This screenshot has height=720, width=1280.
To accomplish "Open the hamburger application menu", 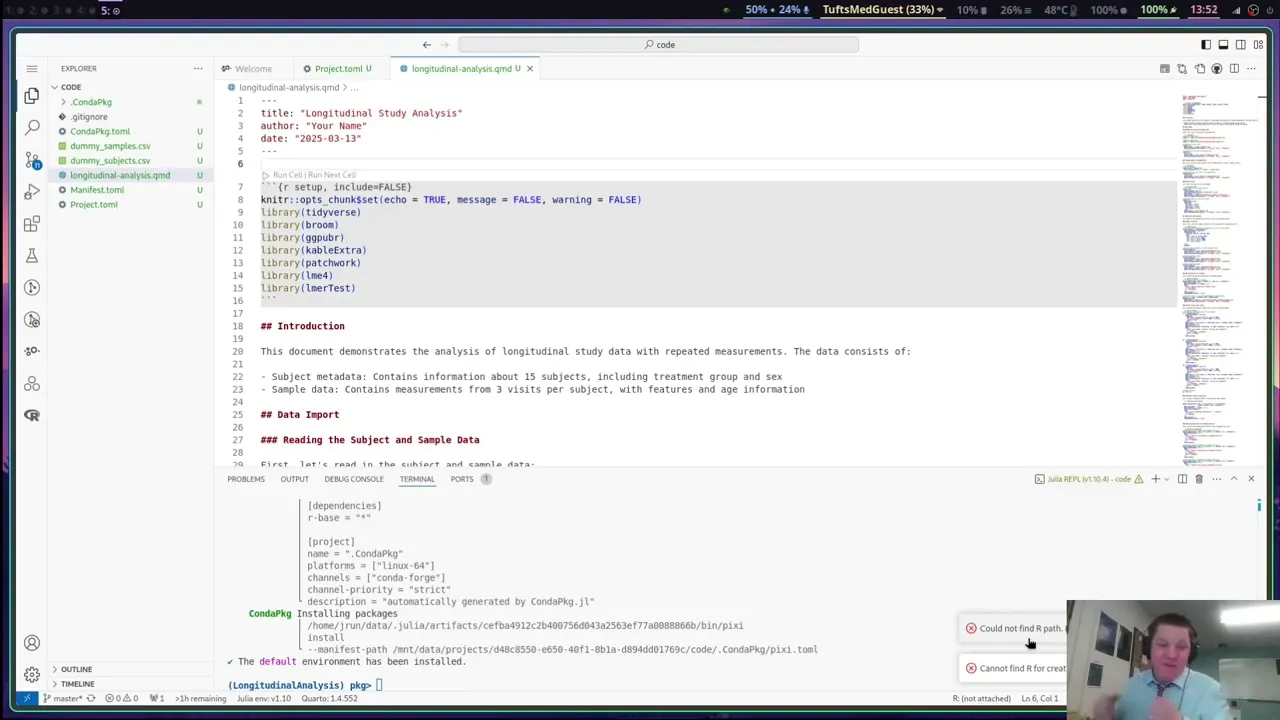I will coord(32,69).
